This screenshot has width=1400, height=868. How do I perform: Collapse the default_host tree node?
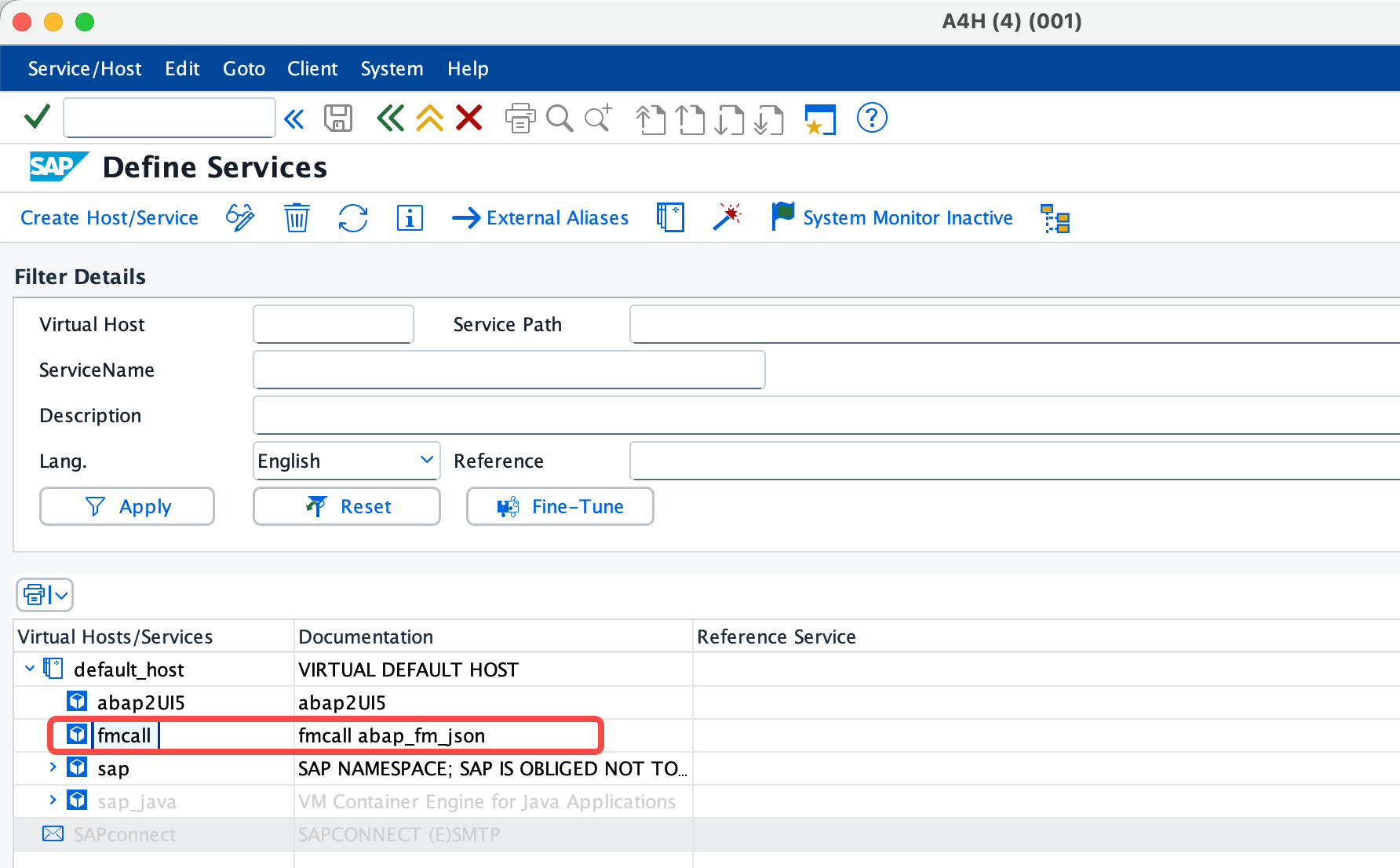click(x=30, y=669)
